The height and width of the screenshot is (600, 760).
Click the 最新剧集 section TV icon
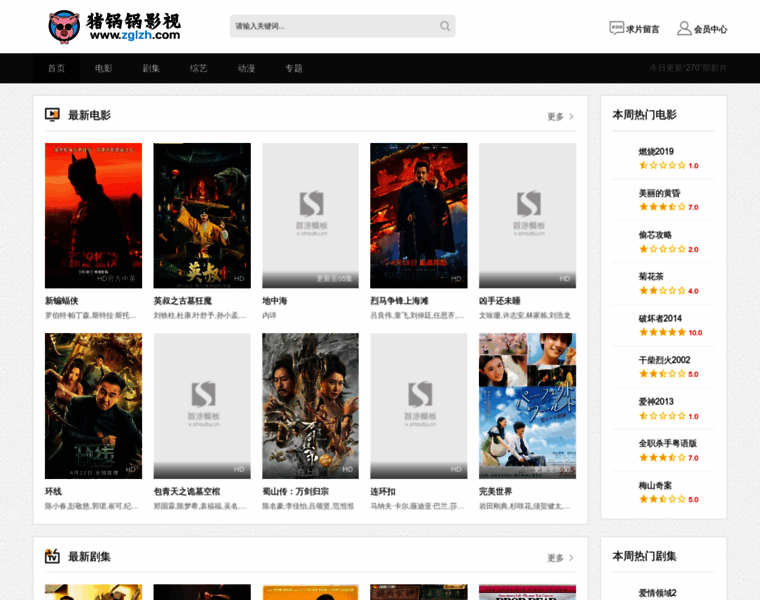pyautogui.click(x=53, y=556)
